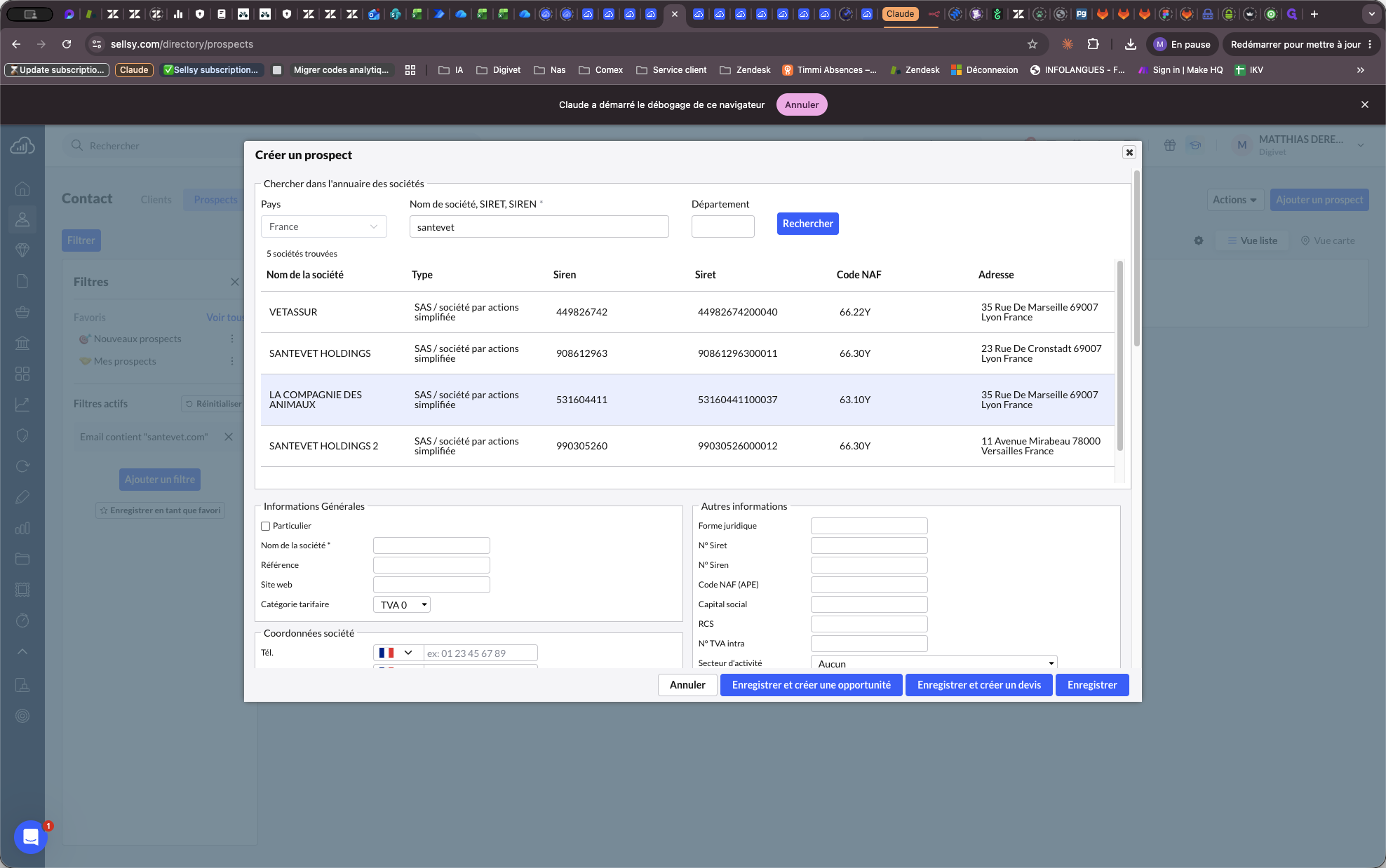Screen dimensions: 1386x868
Task: Focus the Nom de la société field
Action: (431, 545)
